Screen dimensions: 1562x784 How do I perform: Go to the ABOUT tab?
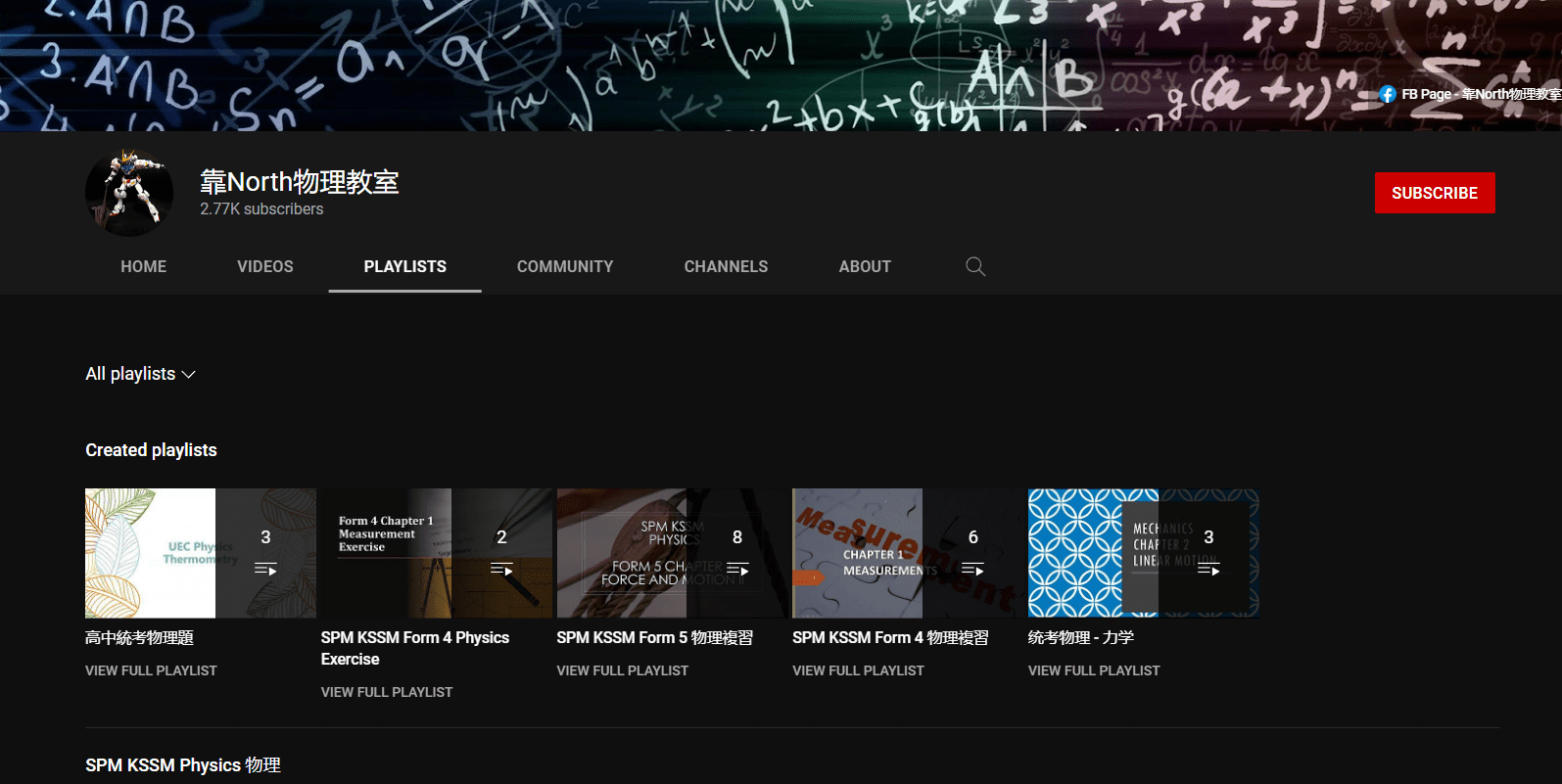(x=865, y=266)
